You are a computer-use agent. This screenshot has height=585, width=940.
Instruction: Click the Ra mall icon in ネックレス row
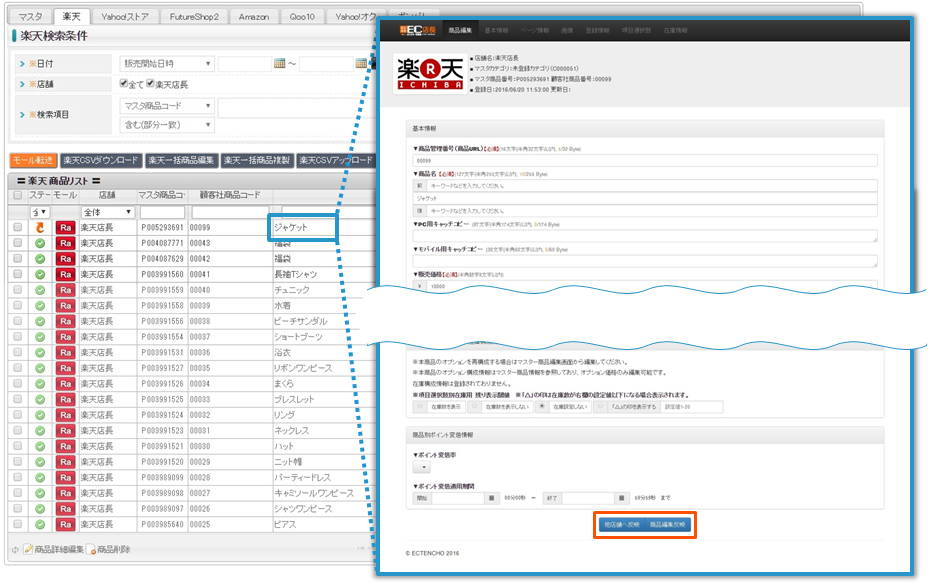click(x=65, y=431)
